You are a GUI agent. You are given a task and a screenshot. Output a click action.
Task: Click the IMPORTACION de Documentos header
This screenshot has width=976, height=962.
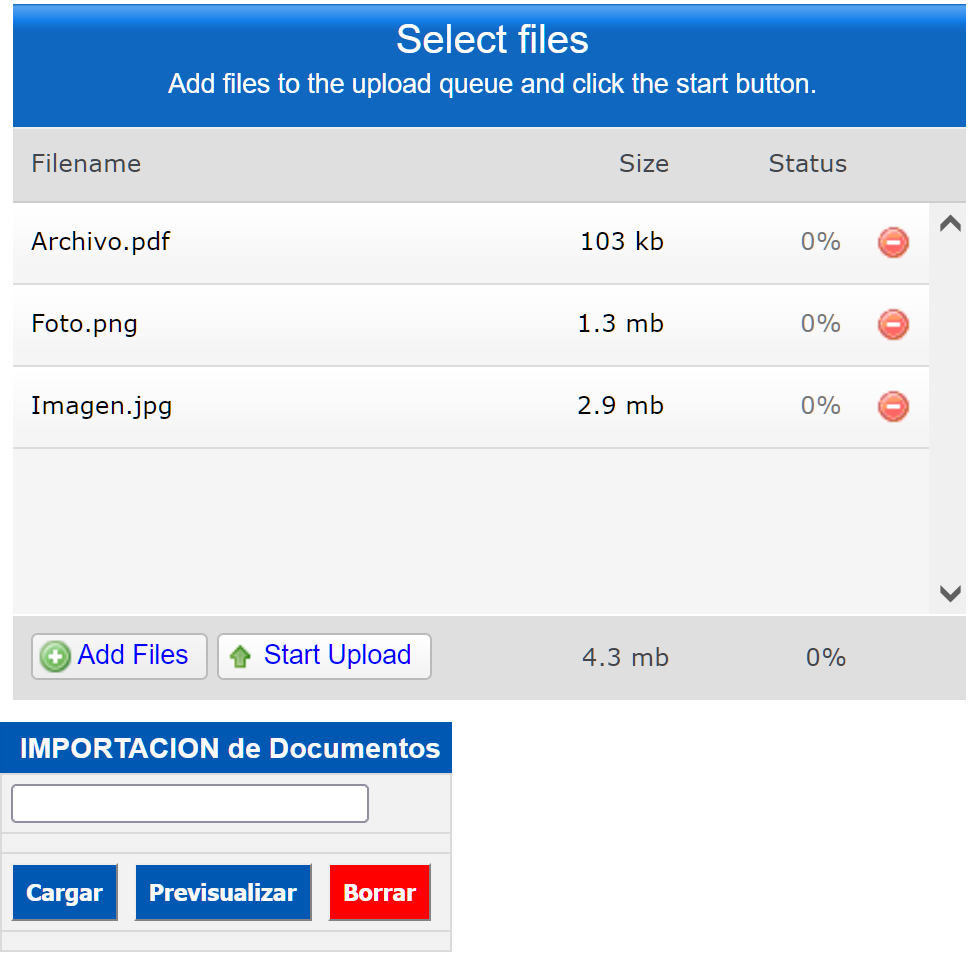click(230, 749)
